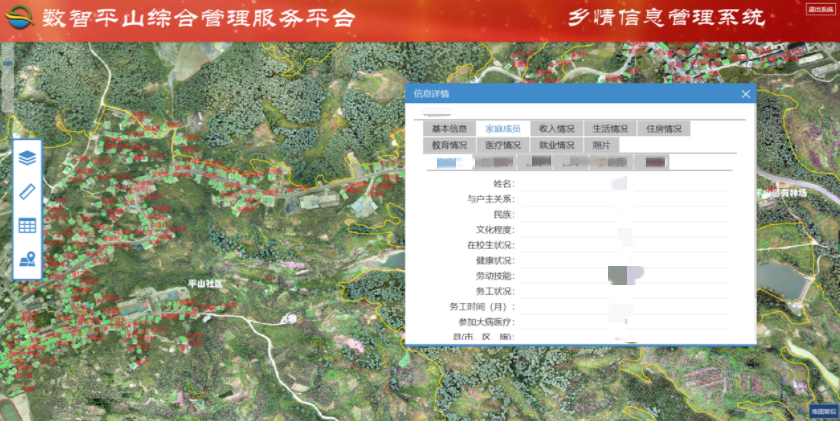
Task: Click the platform logo in header
Action: pyautogui.click(x=19, y=17)
